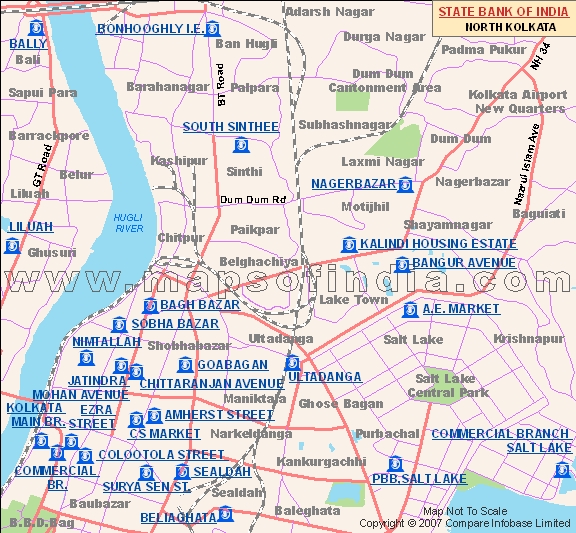Select the Liluah branch bank icon
Image resolution: width=576 pixels, height=533 pixels.
12,245
